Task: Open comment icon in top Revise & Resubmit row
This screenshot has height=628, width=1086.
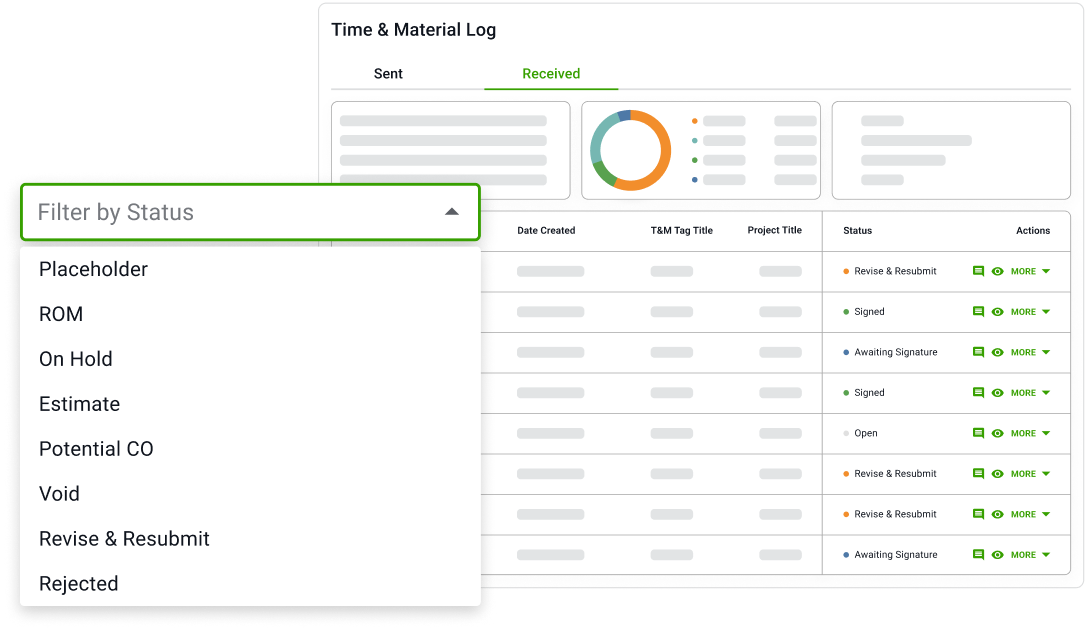Action: 978,271
